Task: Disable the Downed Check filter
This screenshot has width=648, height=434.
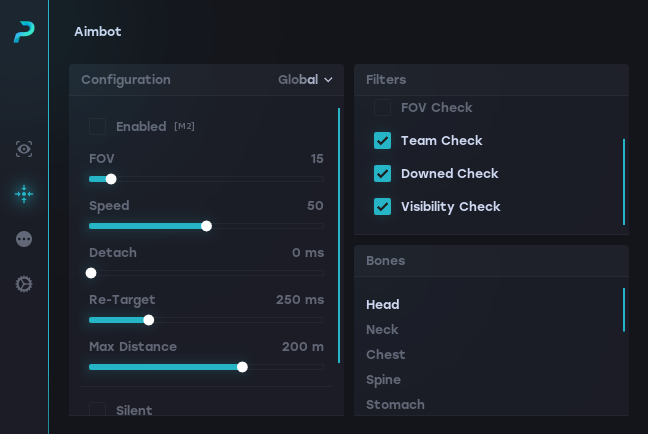Action: pos(382,174)
